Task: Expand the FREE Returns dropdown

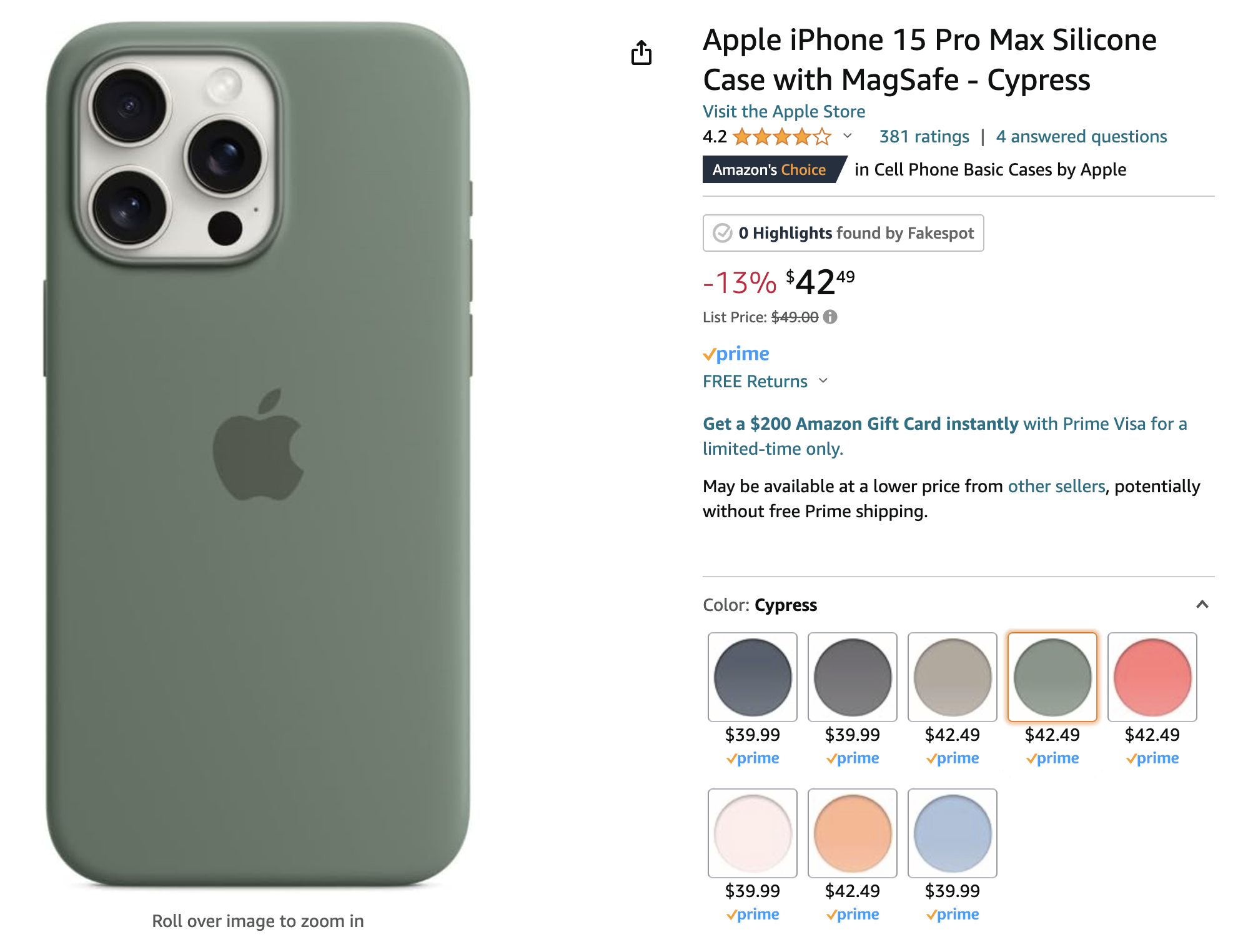Action: point(823,381)
